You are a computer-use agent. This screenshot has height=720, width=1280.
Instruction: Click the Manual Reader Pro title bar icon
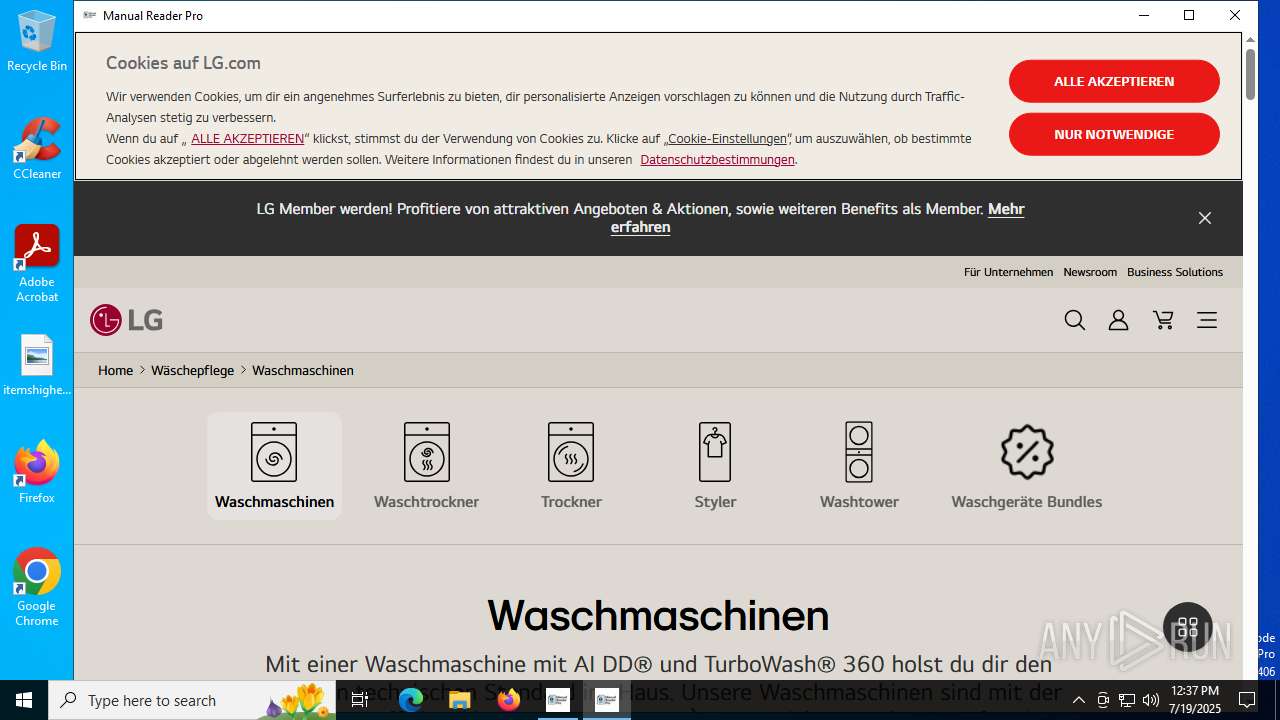click(x=90, y=15)
